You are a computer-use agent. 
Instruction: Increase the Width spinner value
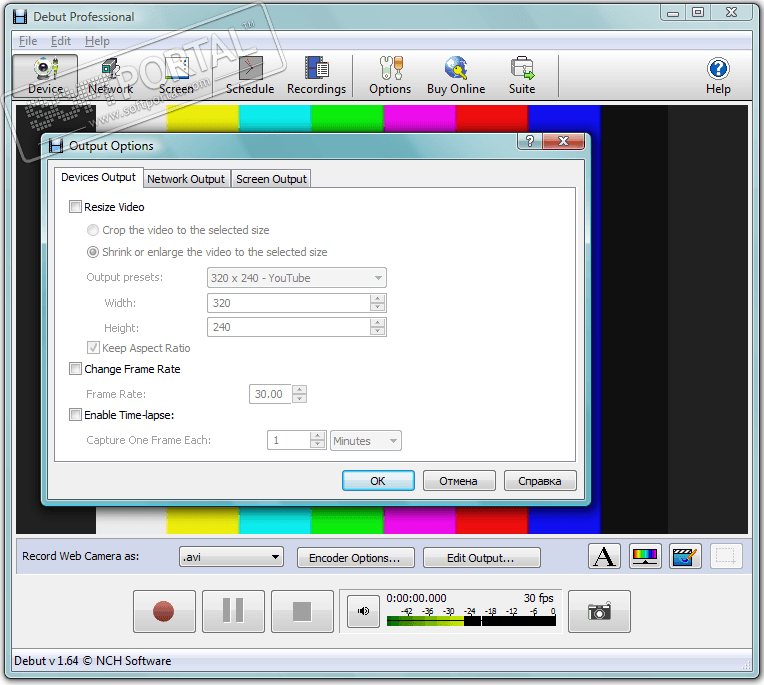377,298
